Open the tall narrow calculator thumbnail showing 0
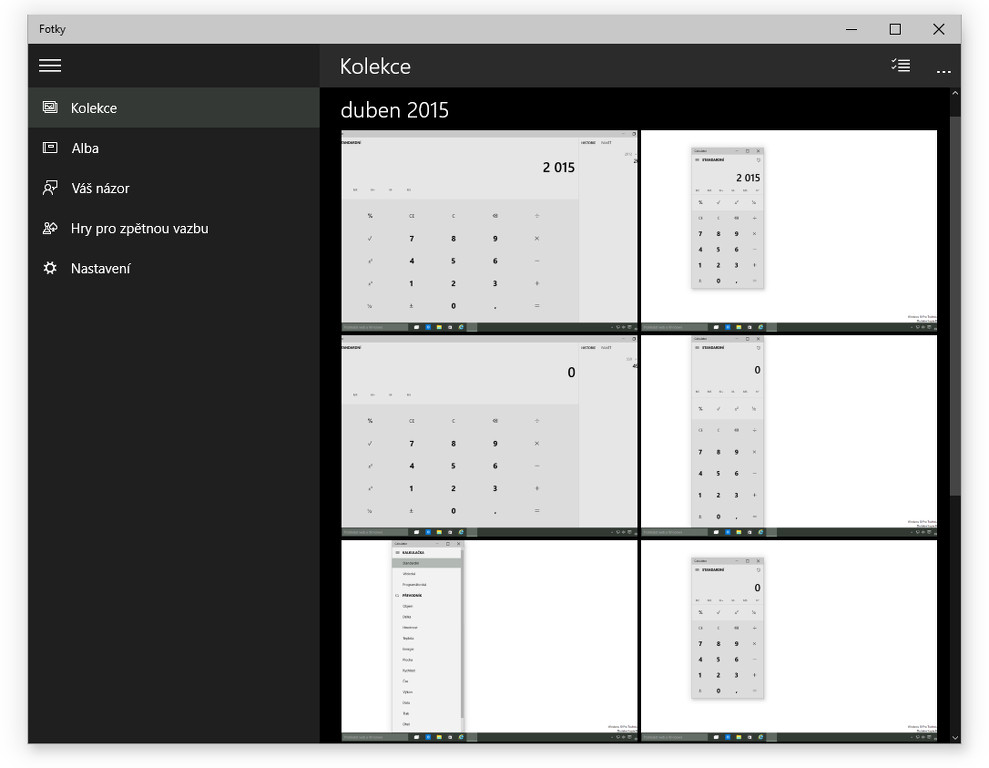Image resolution: width=989 pixels, height=768 pixels. tap(788, 436)
